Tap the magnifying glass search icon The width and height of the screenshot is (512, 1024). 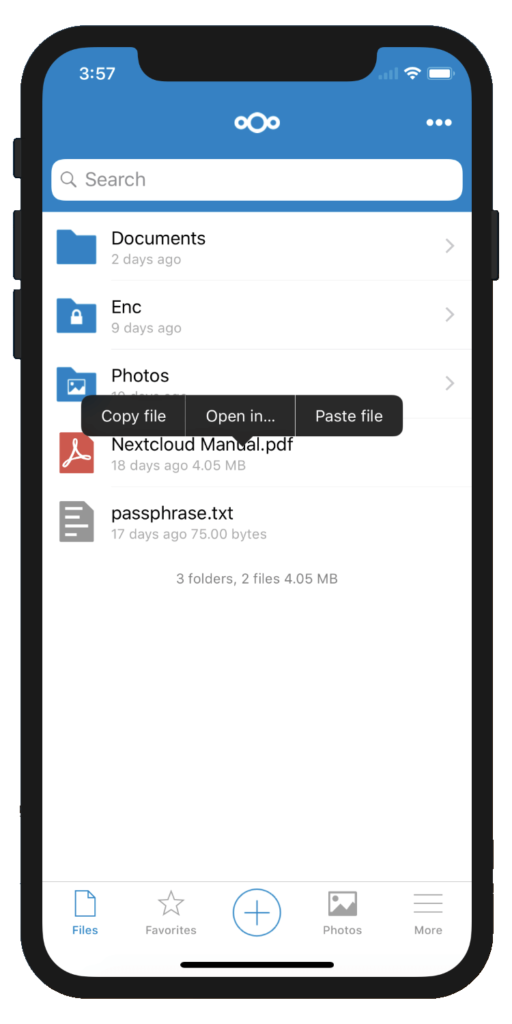point(68,179)
